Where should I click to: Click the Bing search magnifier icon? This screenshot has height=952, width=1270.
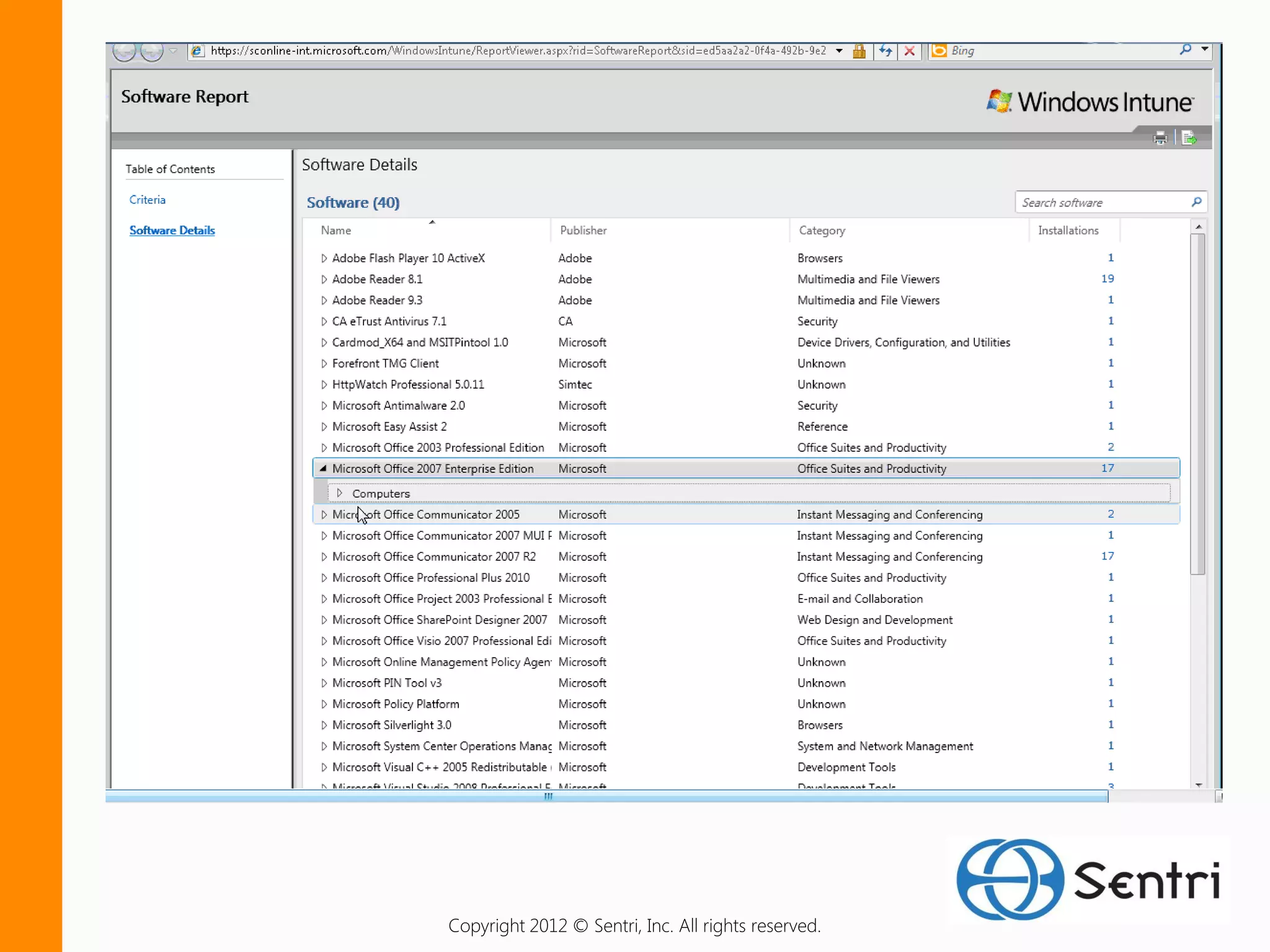click(x=1185, y=50)
